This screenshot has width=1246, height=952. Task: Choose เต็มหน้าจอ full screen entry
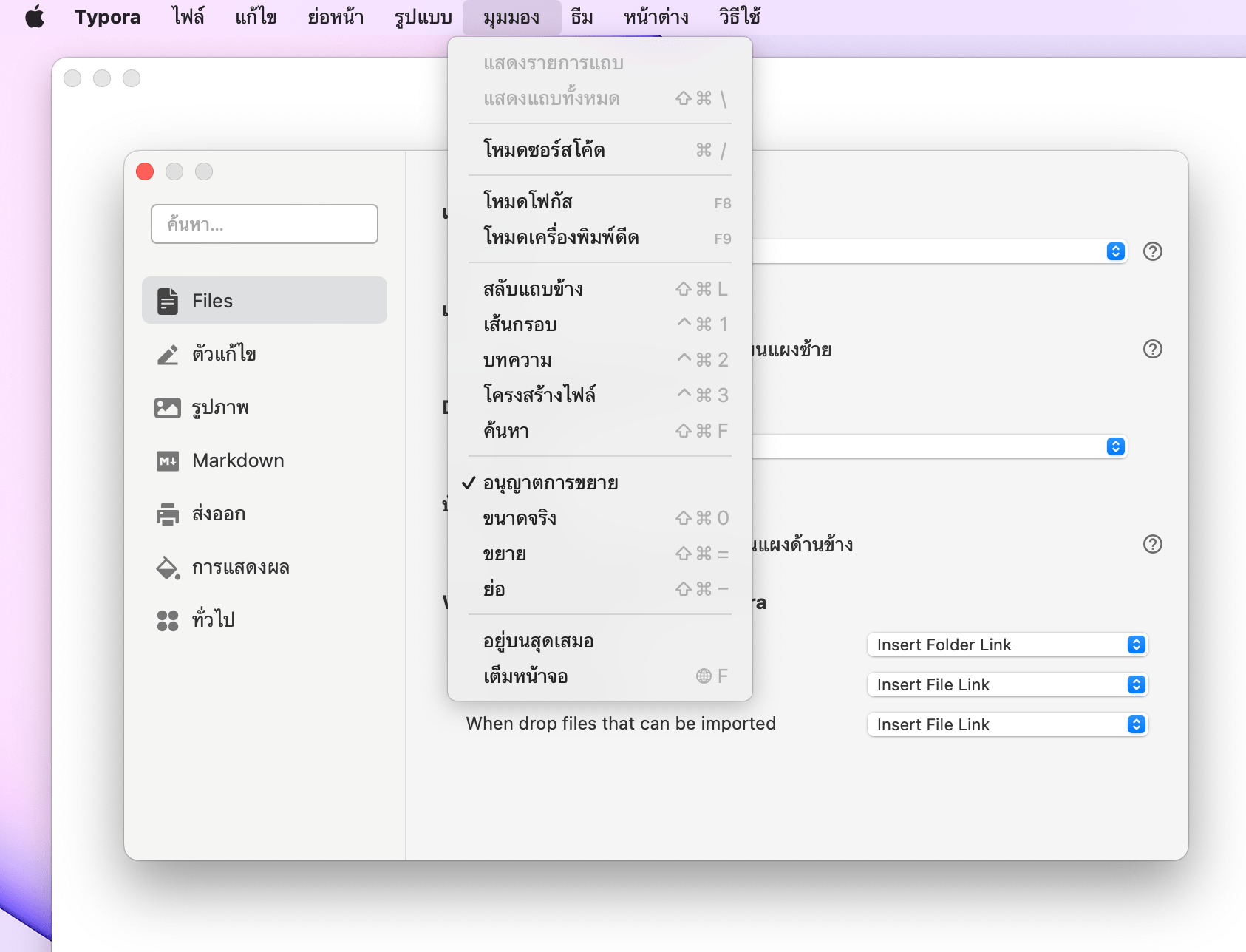pos(525,677)
